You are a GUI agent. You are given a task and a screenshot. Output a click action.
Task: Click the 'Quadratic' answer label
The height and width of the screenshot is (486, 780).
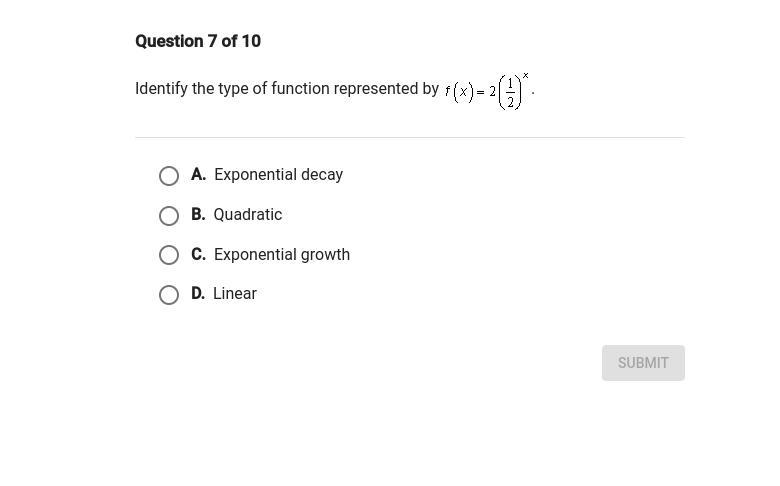click(248, 214)
